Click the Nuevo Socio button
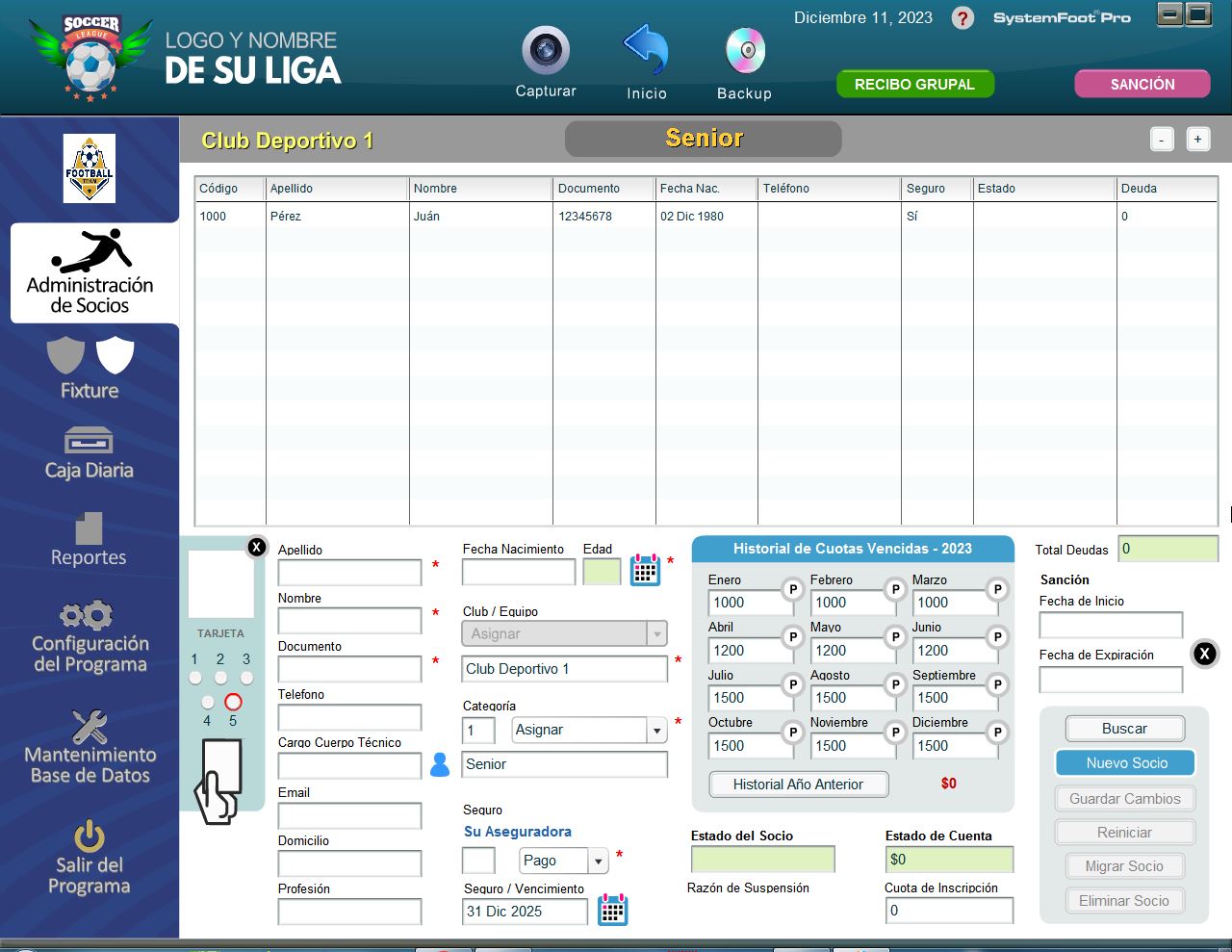 [x=1125, y=763]
